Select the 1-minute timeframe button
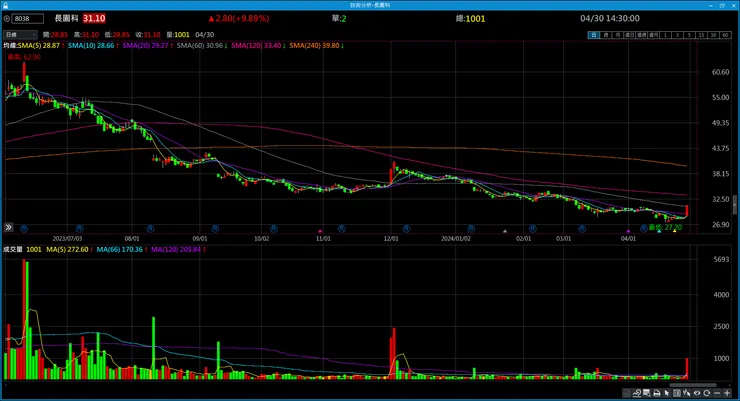740x401 pixels. pyautogui.click(x=665, y=35)
